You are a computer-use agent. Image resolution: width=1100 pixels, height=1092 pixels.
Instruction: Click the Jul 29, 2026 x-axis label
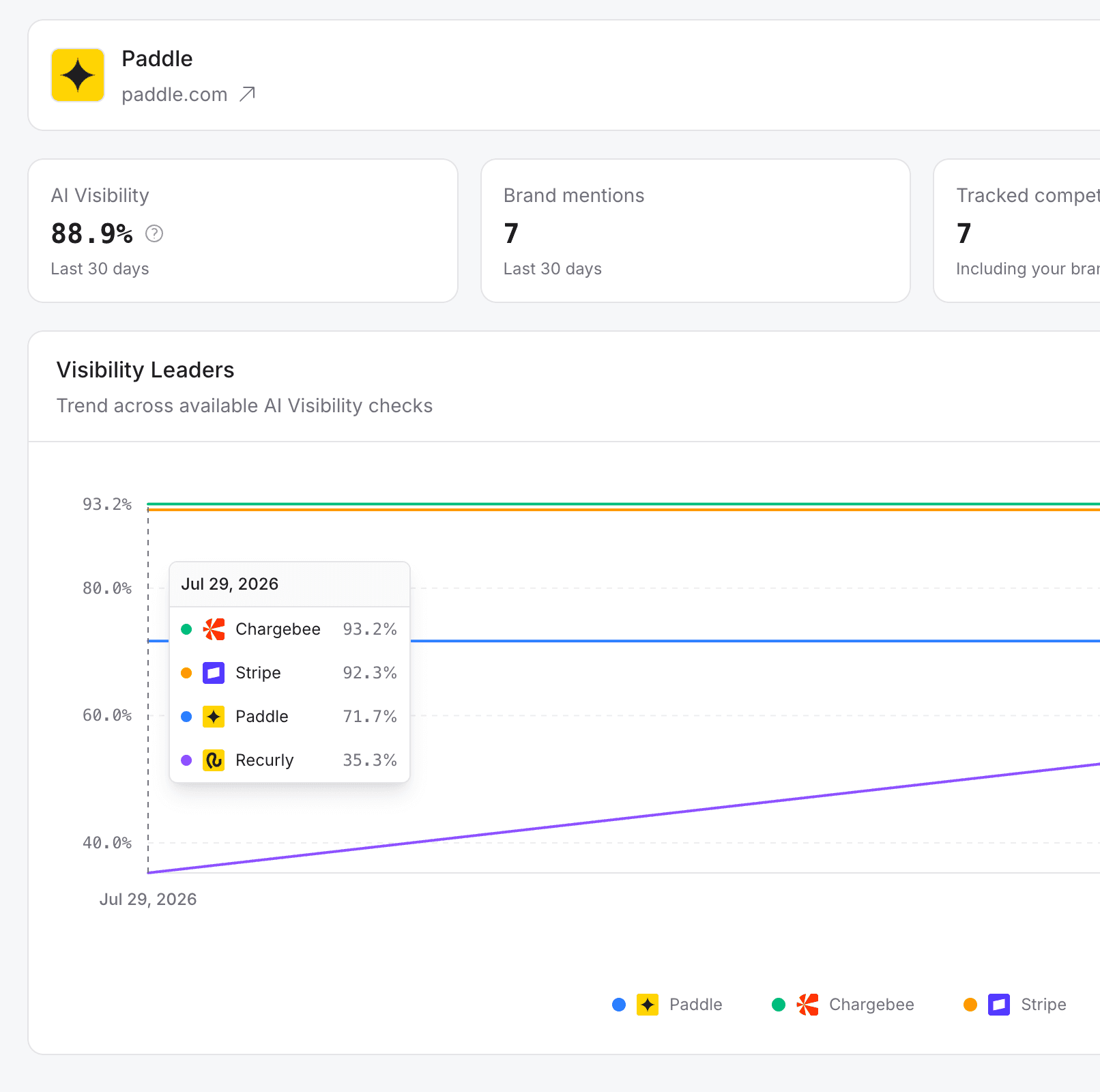click(x=148, y=900)
